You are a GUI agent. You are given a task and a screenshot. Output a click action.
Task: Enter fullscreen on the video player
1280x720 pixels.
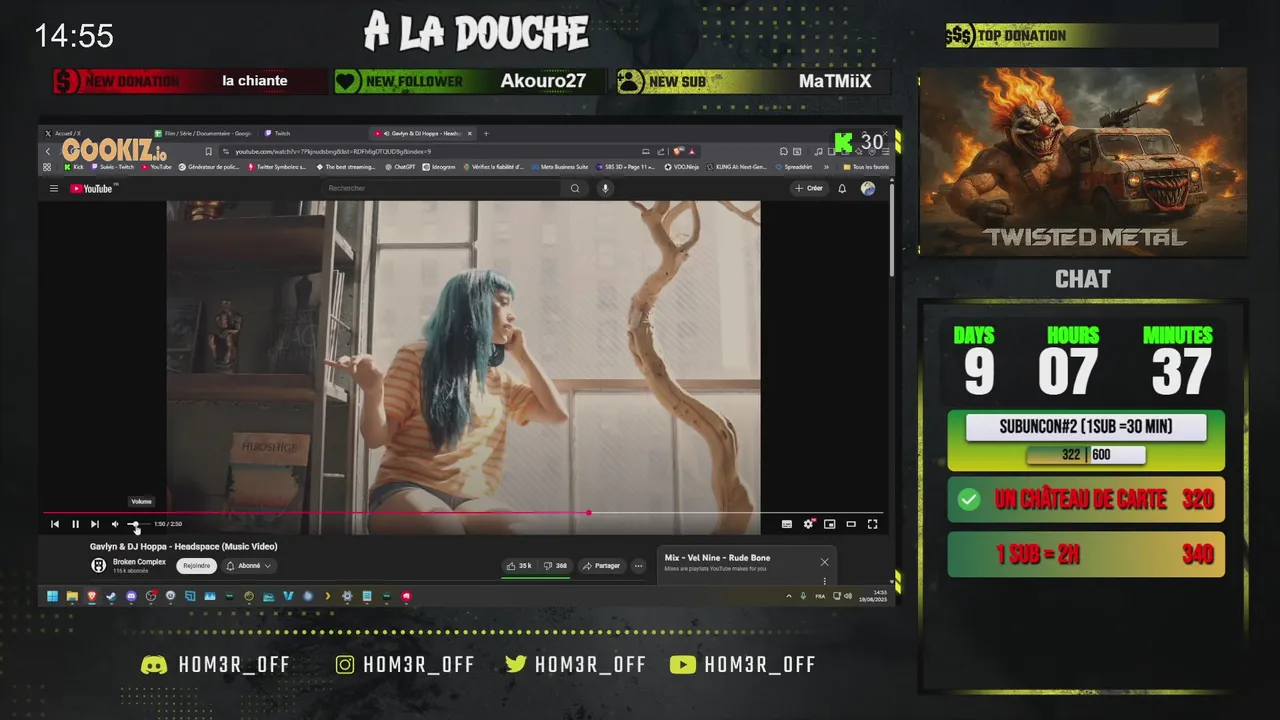[x=872, y=524]
